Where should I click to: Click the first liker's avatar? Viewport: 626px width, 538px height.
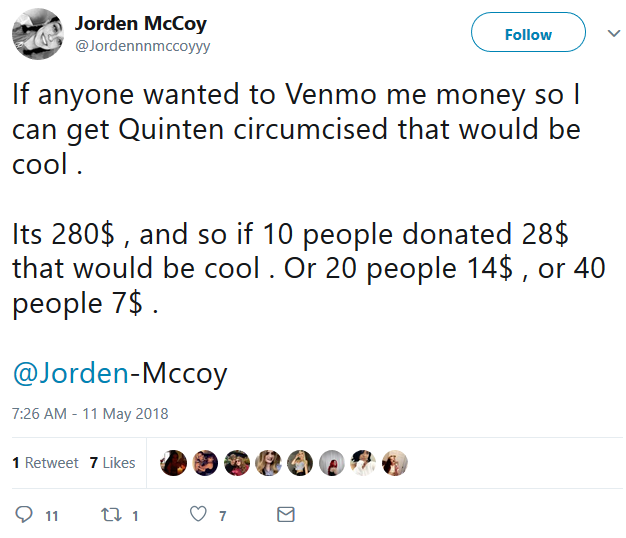pyautogui.click(x=173, y=463)
